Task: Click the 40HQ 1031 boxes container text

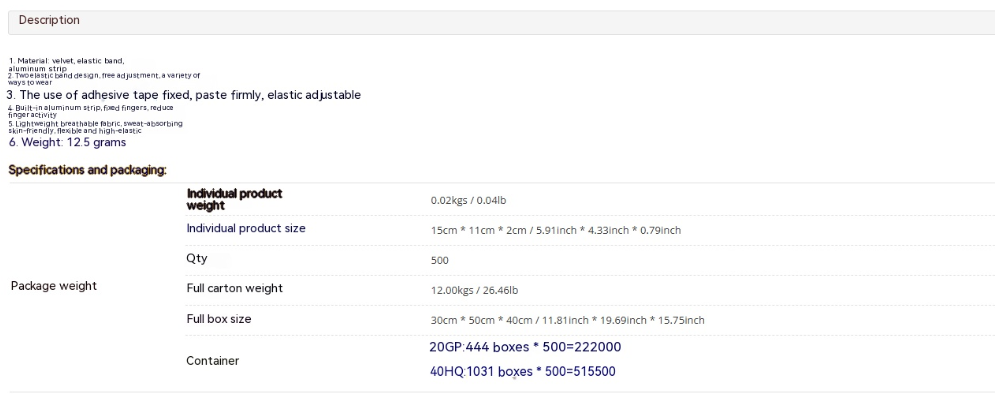Action: (x=522, y=371)
